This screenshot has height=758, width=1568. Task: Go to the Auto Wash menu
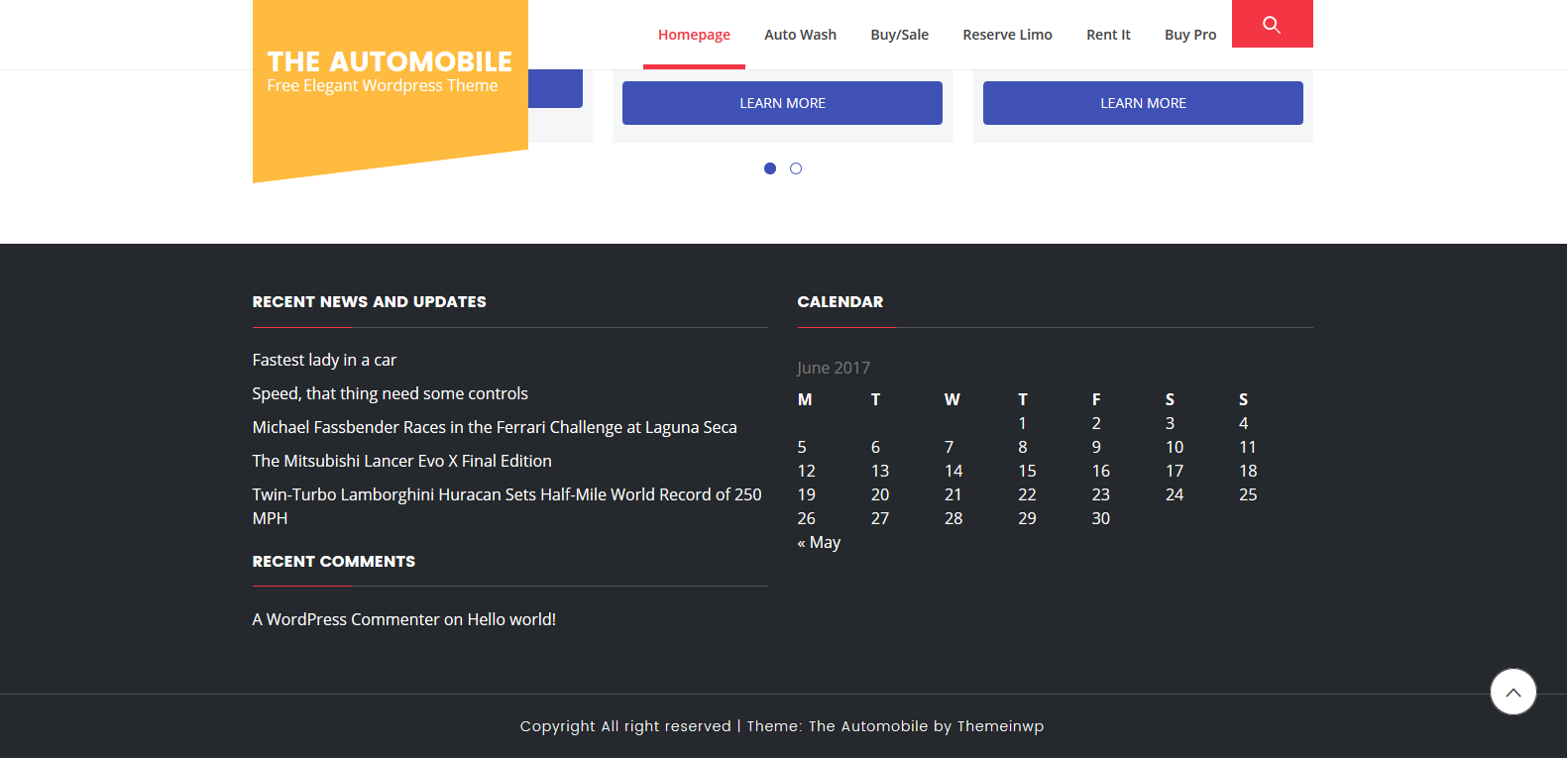800,35
